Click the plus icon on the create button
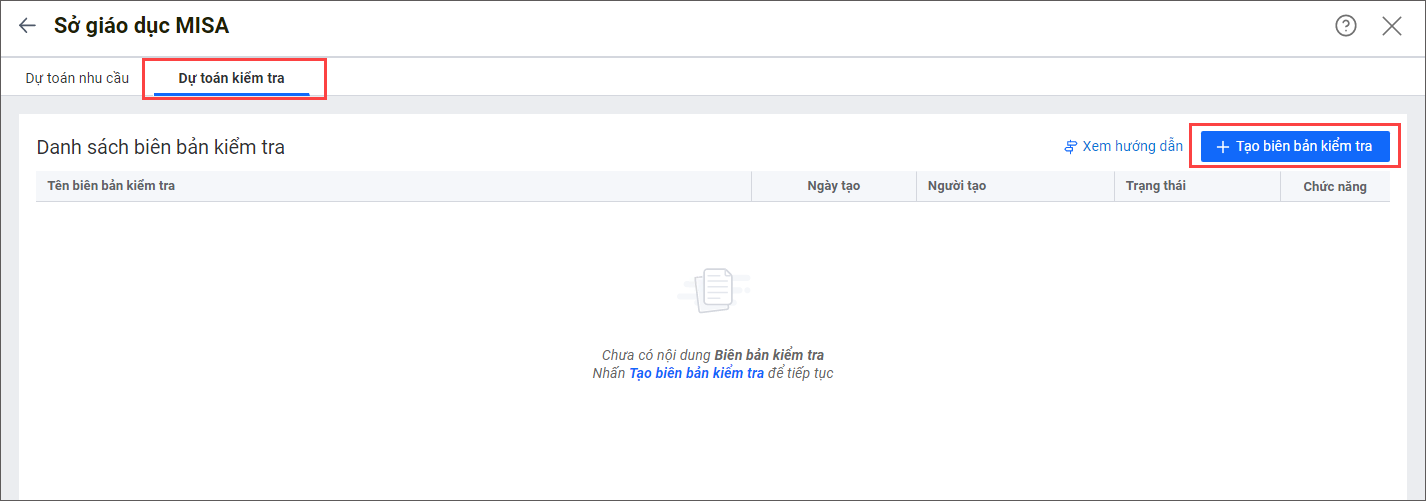The image size is (1426, 501). (x=1222, y=147)
